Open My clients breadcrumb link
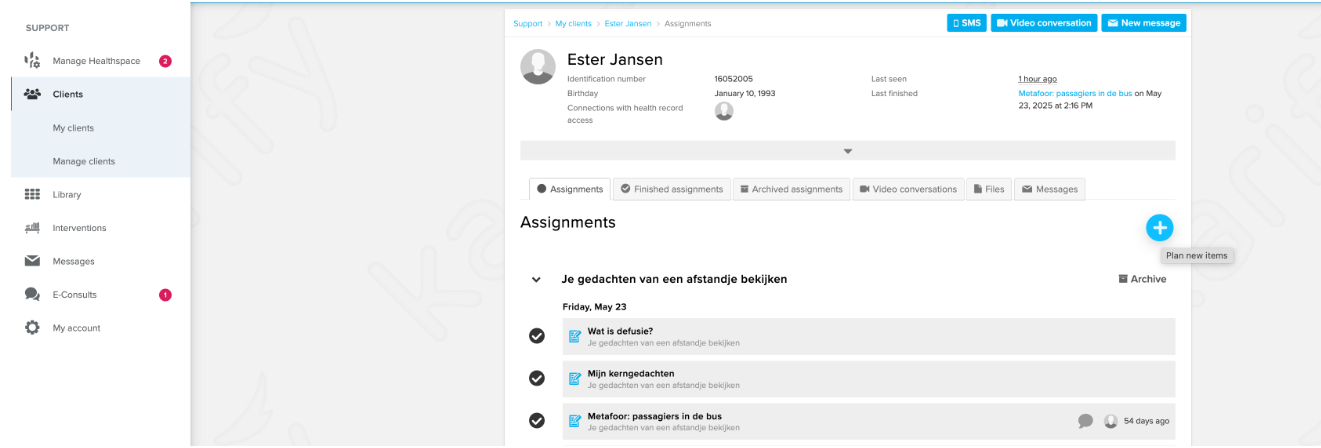This screenshot has width=1321, height=448. point(573,23)
